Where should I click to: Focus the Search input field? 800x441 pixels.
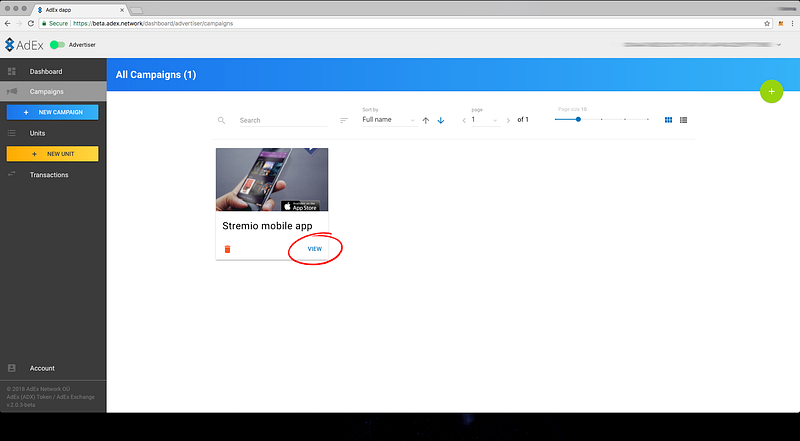coord(284,120)
